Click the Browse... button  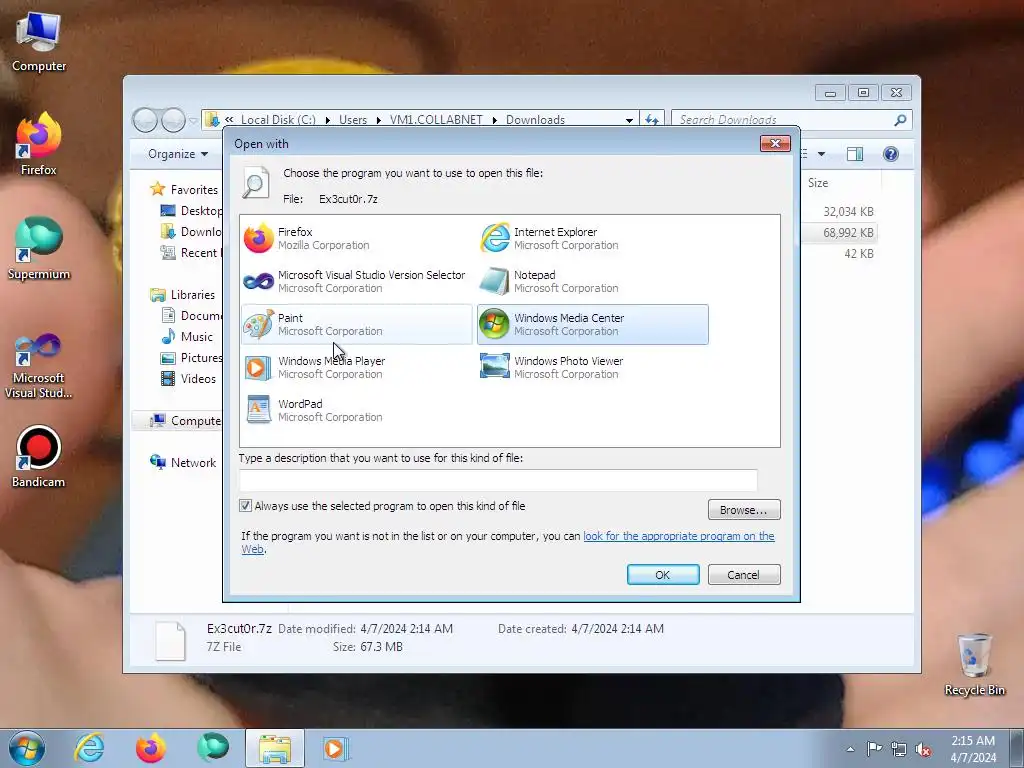click(744, 510)
